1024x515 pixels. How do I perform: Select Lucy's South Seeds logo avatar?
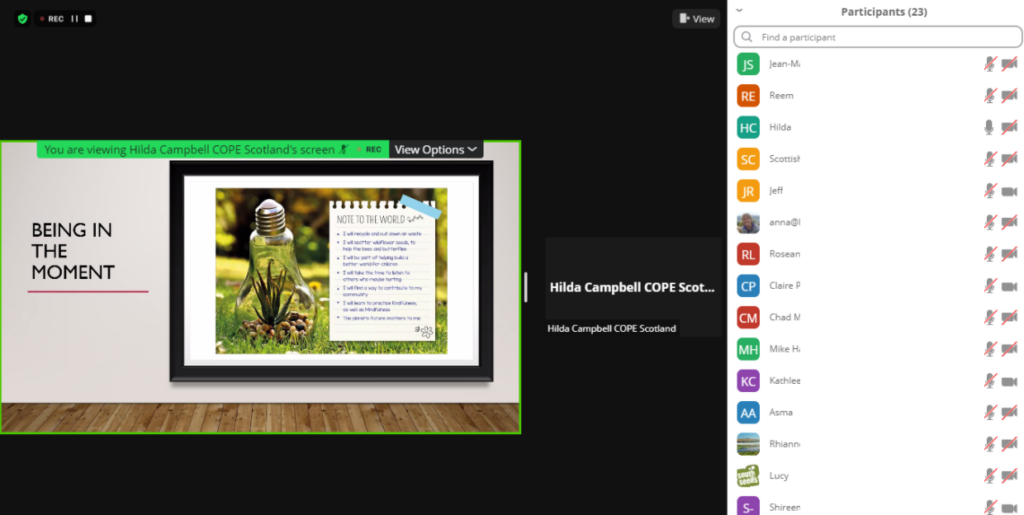click(x=748, y=476)
